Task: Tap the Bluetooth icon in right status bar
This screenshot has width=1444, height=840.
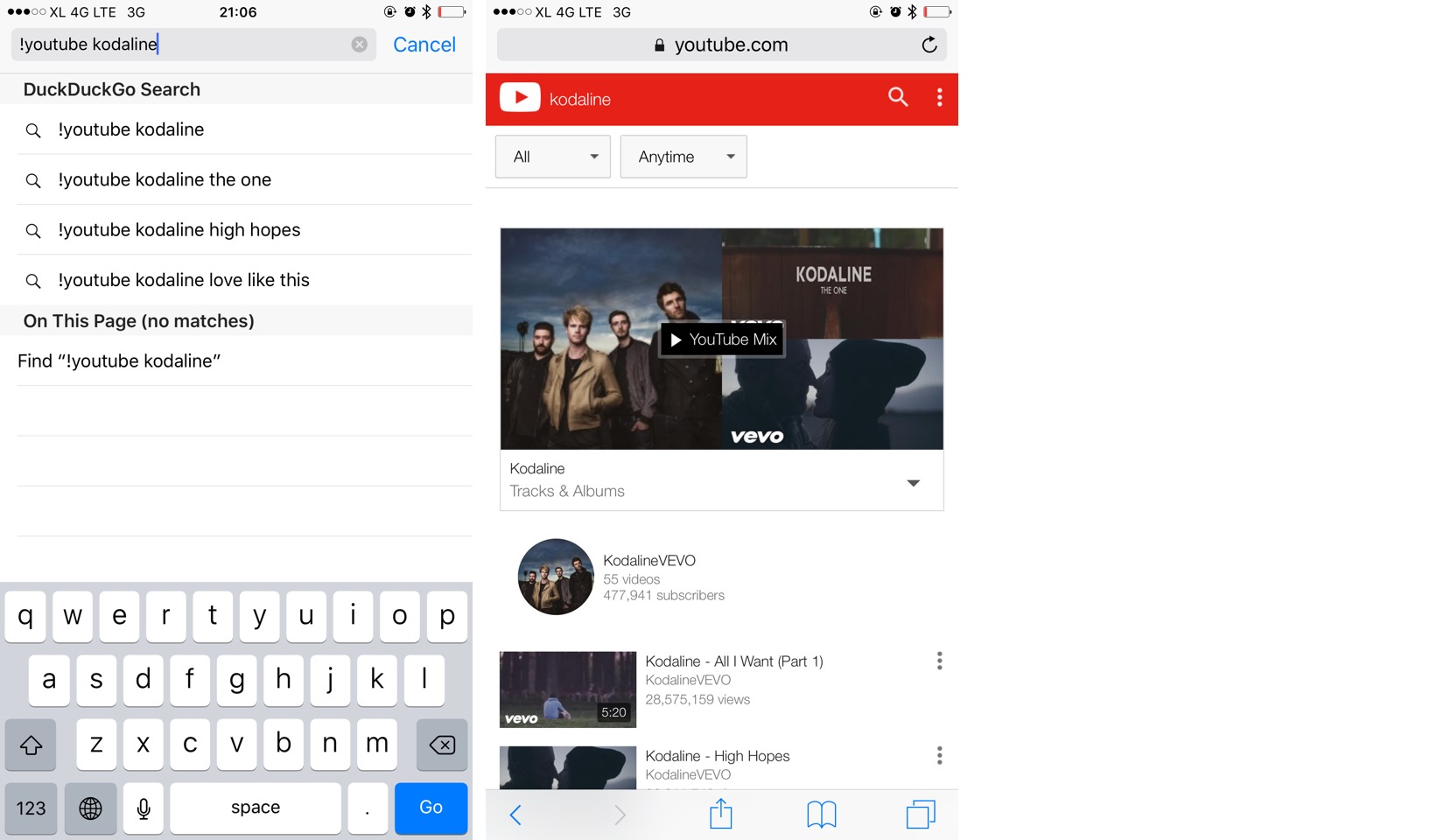Action: 912,12
